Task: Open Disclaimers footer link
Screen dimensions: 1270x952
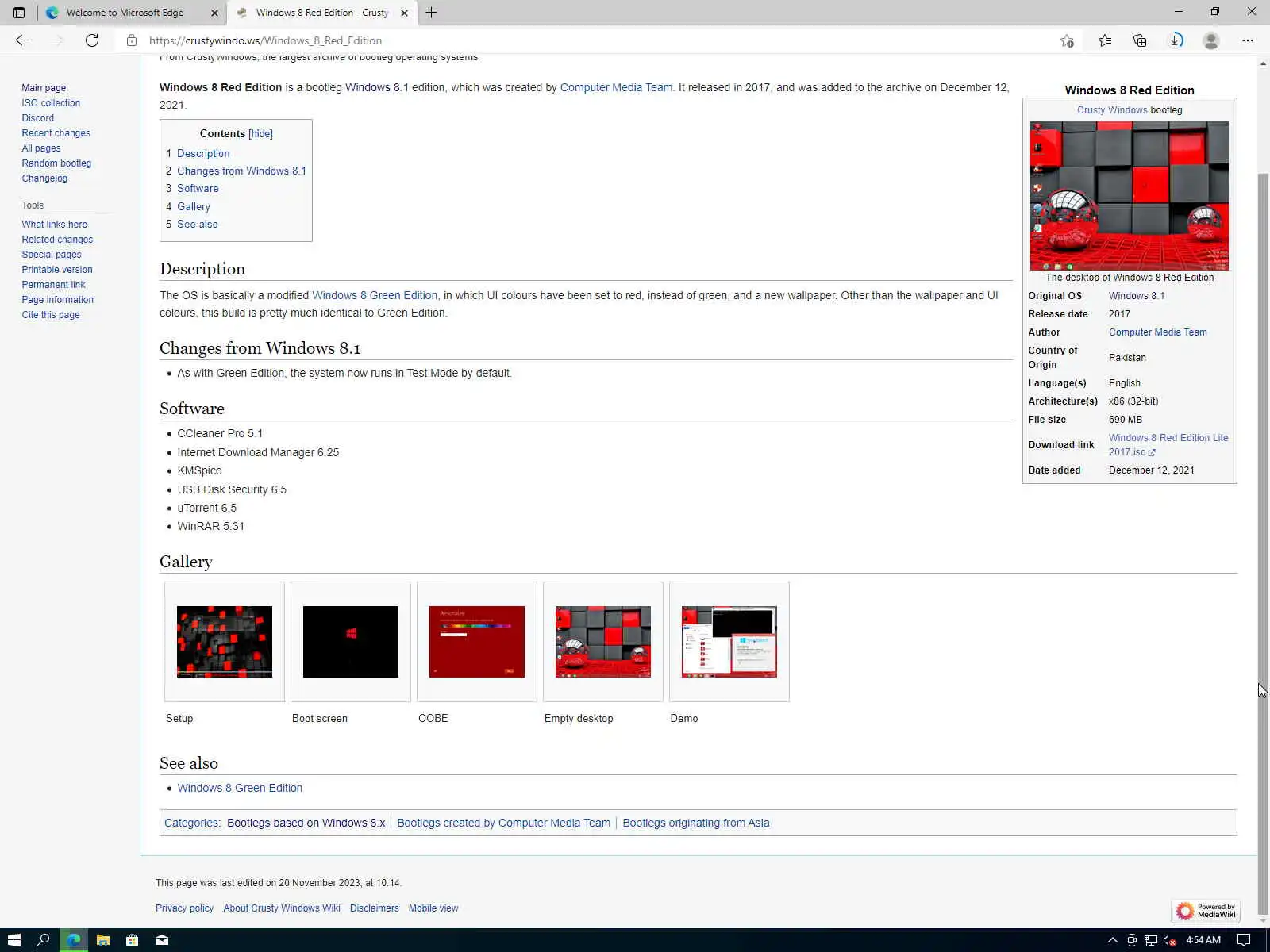Action: point(375,909)
